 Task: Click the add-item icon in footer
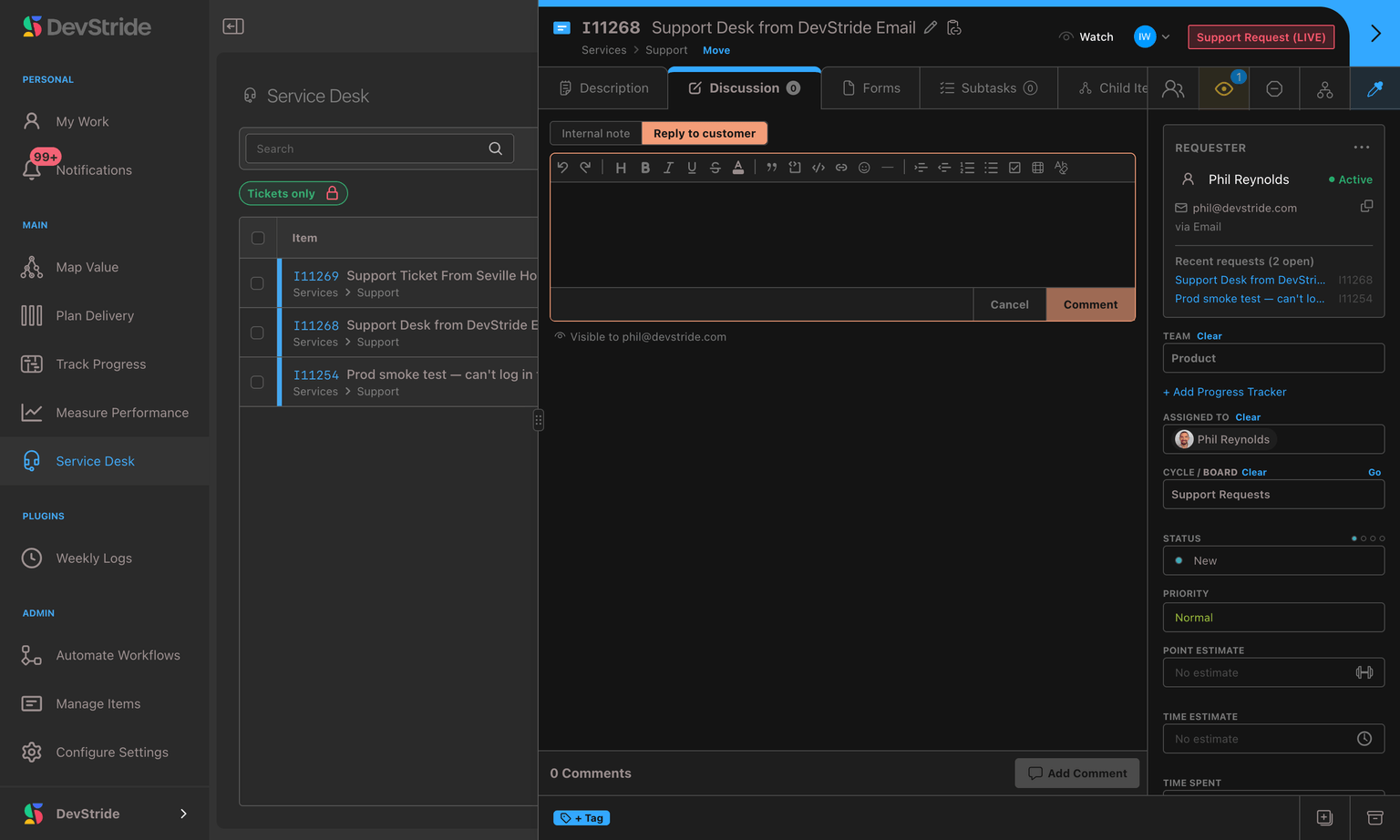pos(1324,818)
